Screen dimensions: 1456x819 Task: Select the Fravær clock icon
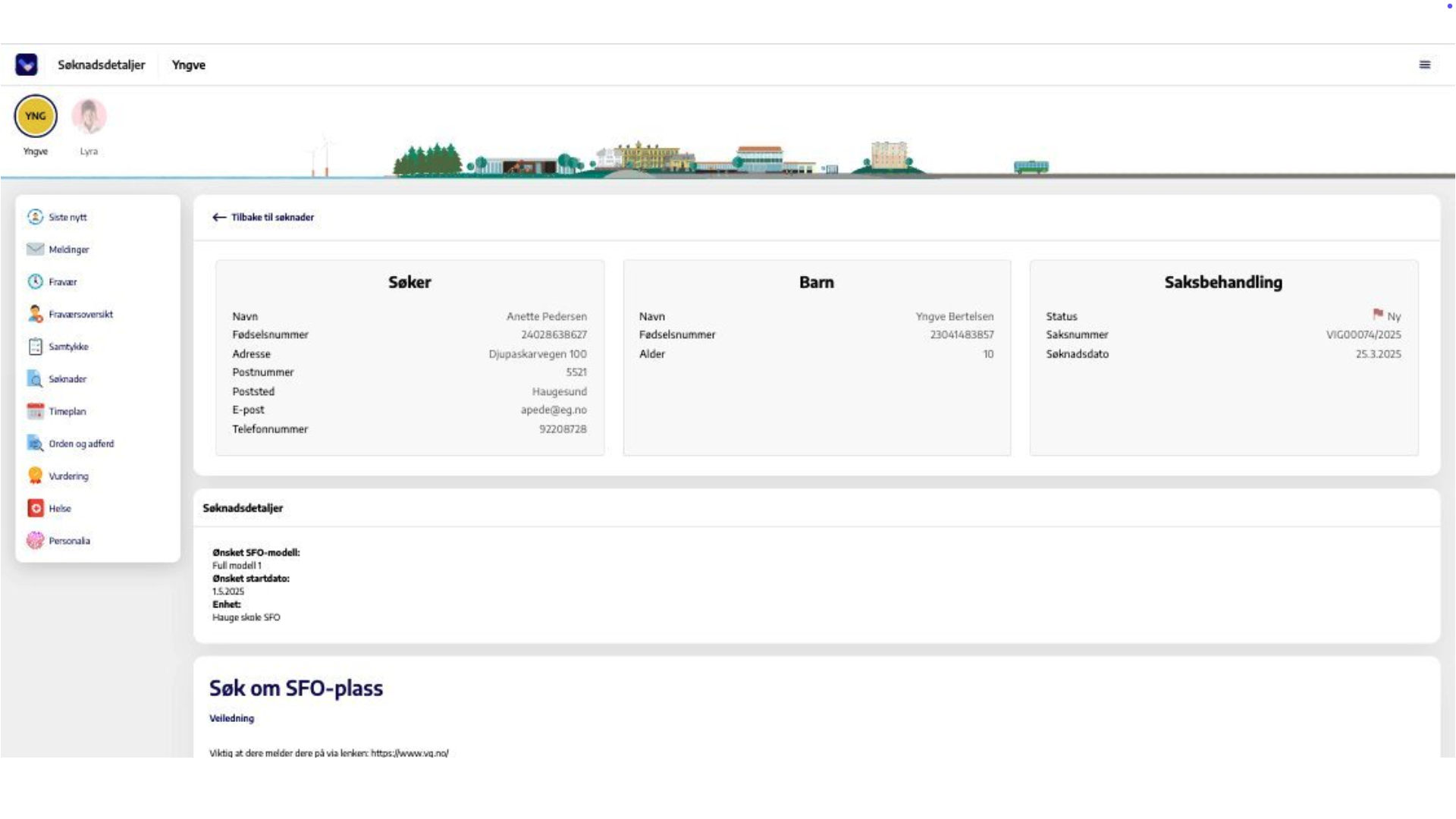35,281
